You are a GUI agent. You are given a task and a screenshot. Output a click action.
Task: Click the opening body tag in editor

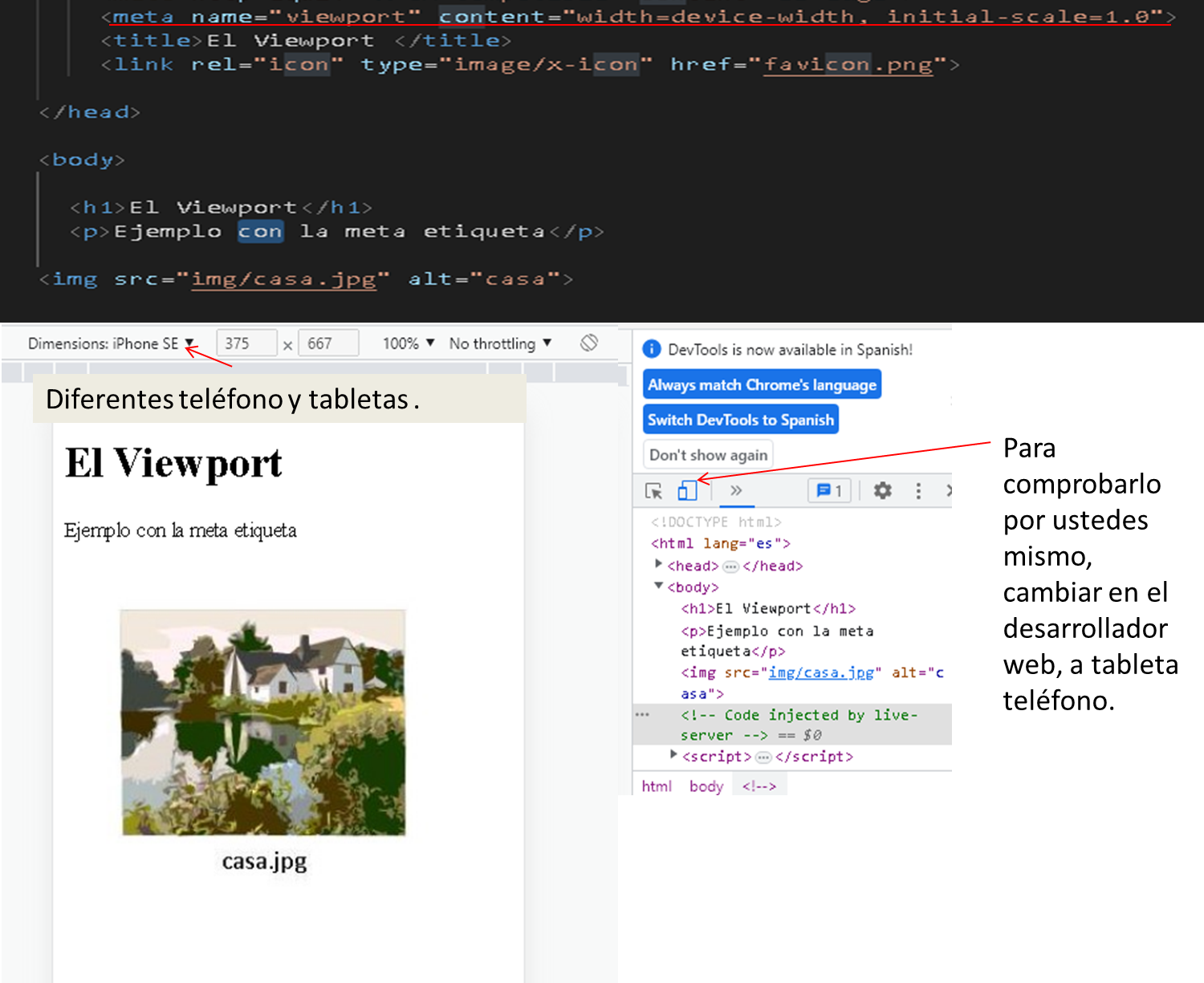pyautogui.click(x=82, y=160)
